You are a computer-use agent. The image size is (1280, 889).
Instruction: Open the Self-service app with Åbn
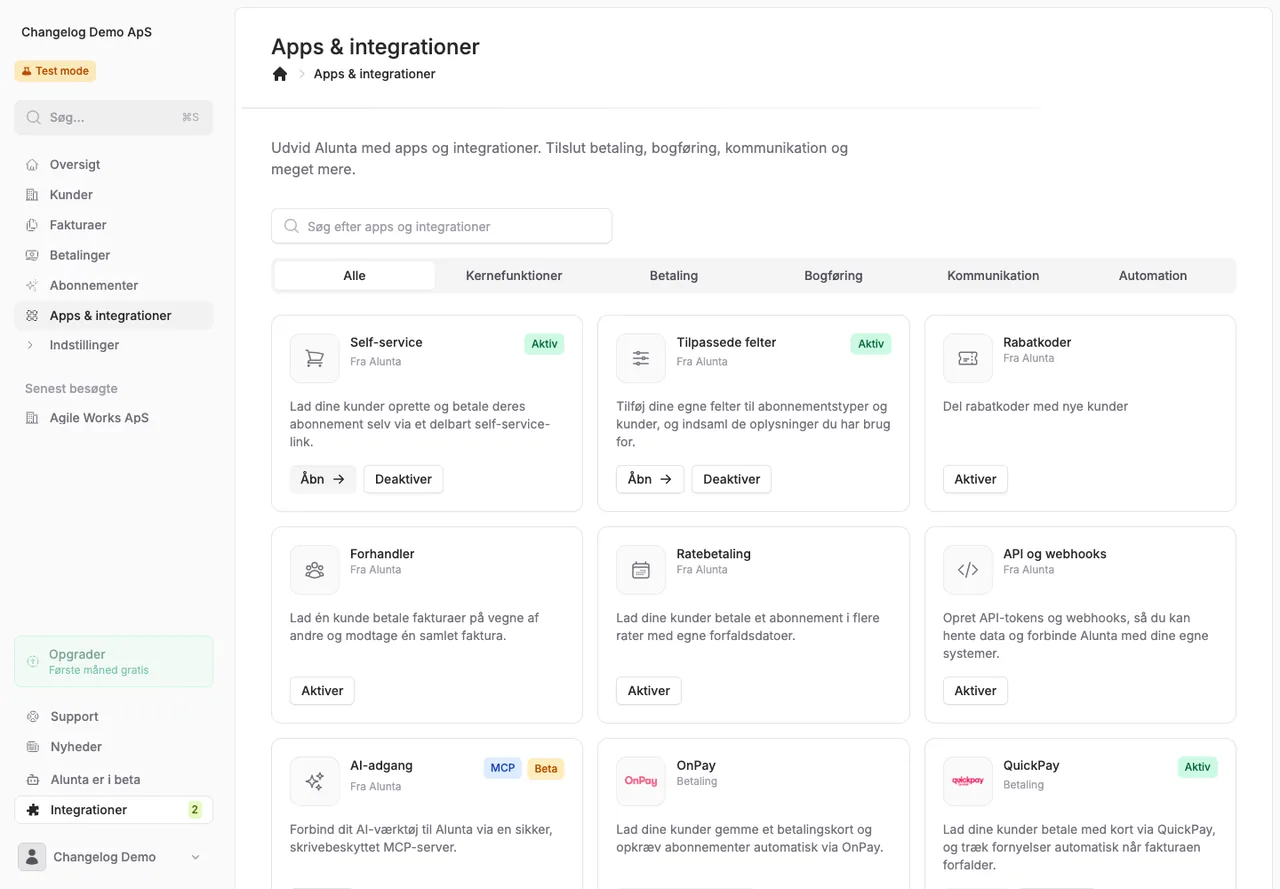tap(323, 479)
